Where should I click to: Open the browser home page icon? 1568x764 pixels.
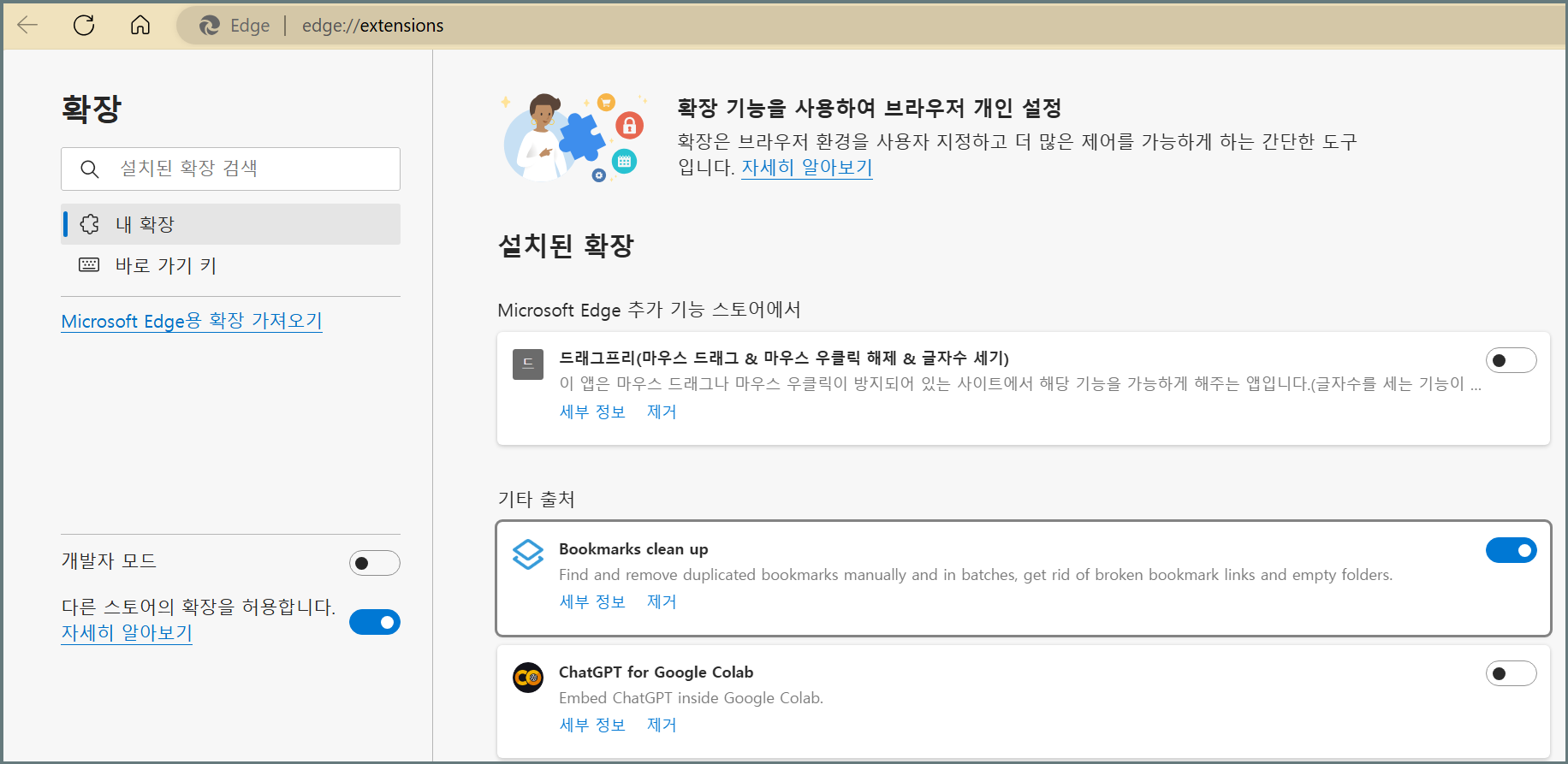(x=140, y=25)
